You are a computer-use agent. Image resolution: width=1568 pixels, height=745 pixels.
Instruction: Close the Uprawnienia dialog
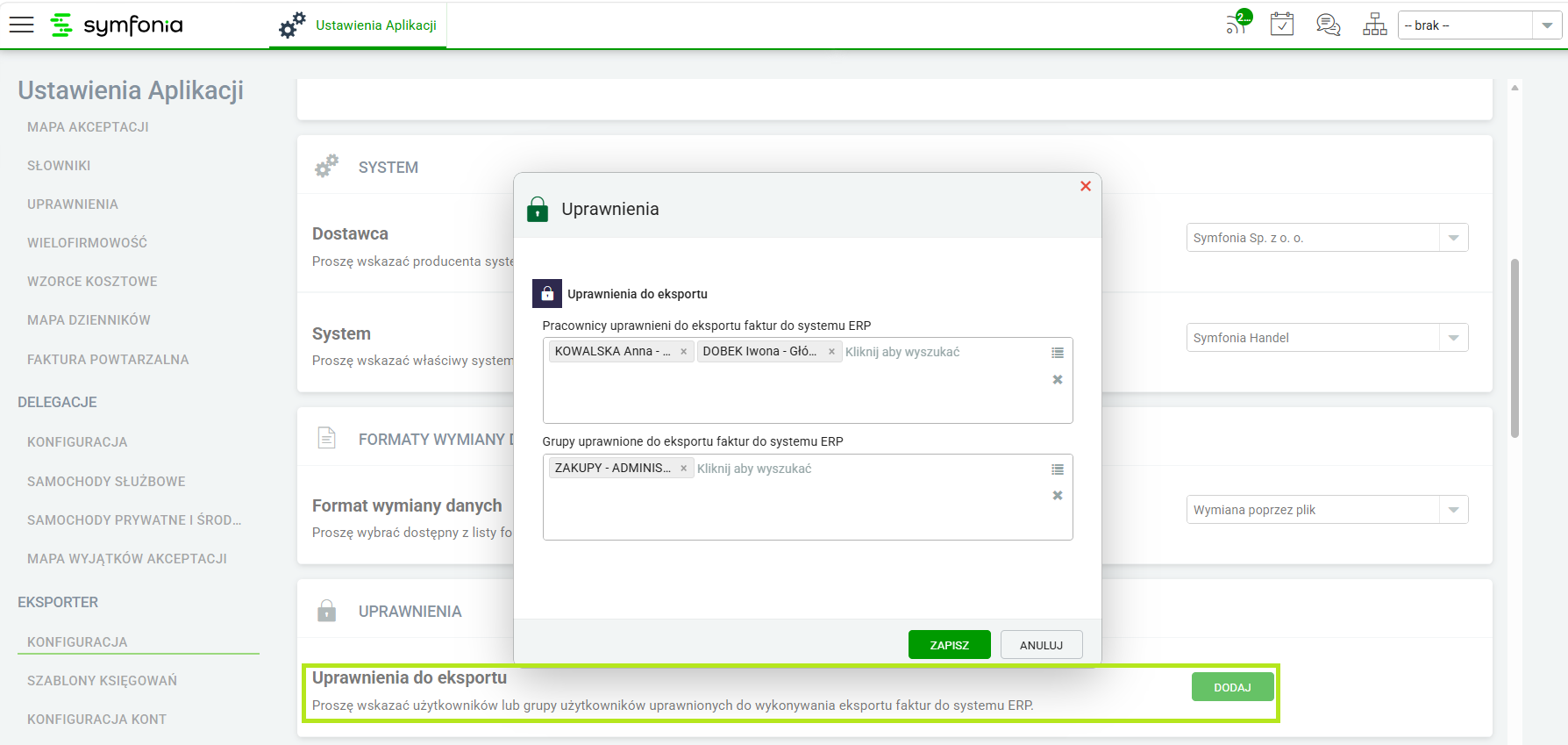click(1086, 186)
